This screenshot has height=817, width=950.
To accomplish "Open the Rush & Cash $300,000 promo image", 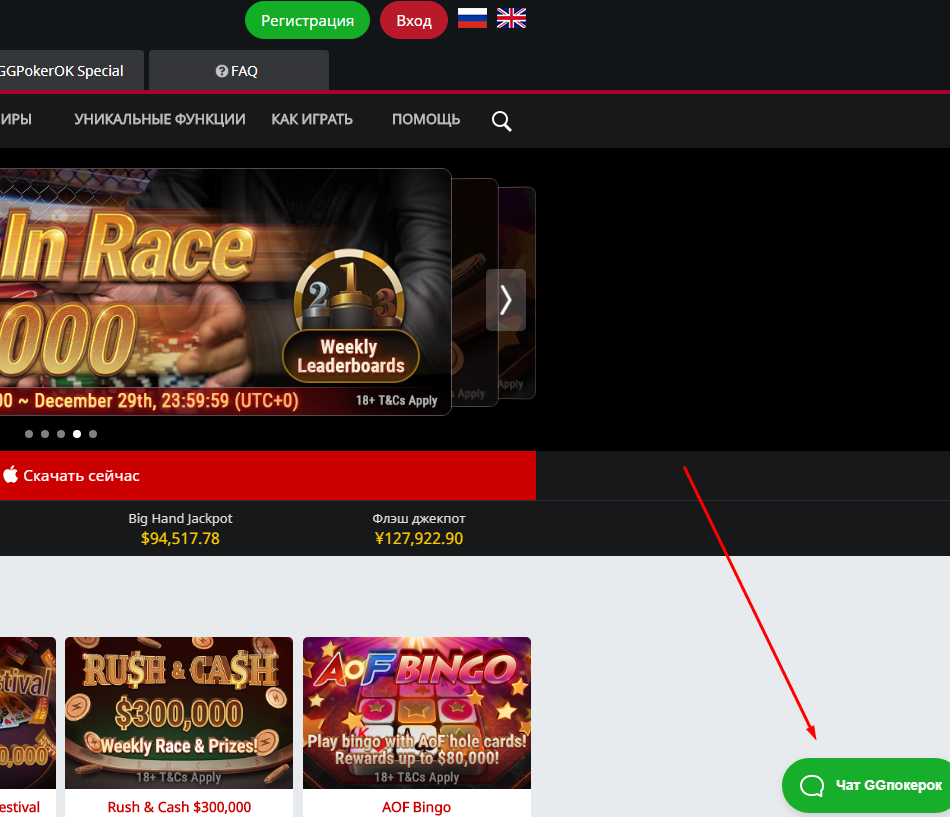I will click(179, 713).
